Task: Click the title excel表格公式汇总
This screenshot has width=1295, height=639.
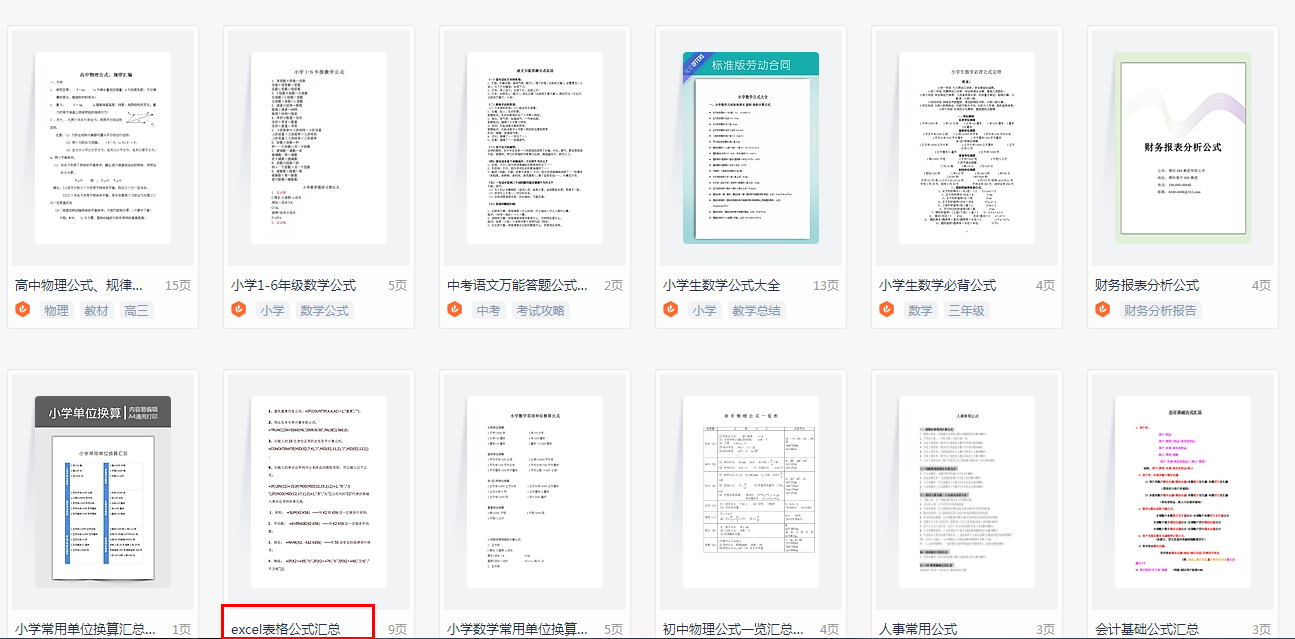Action: [286, 629]
